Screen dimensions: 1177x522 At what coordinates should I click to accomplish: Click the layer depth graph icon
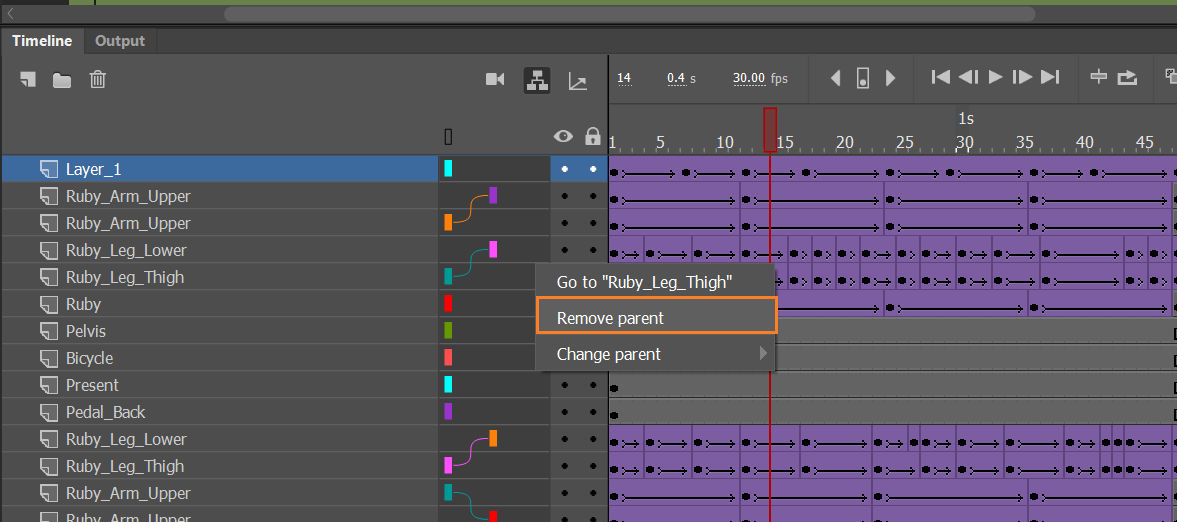point(577,80)
